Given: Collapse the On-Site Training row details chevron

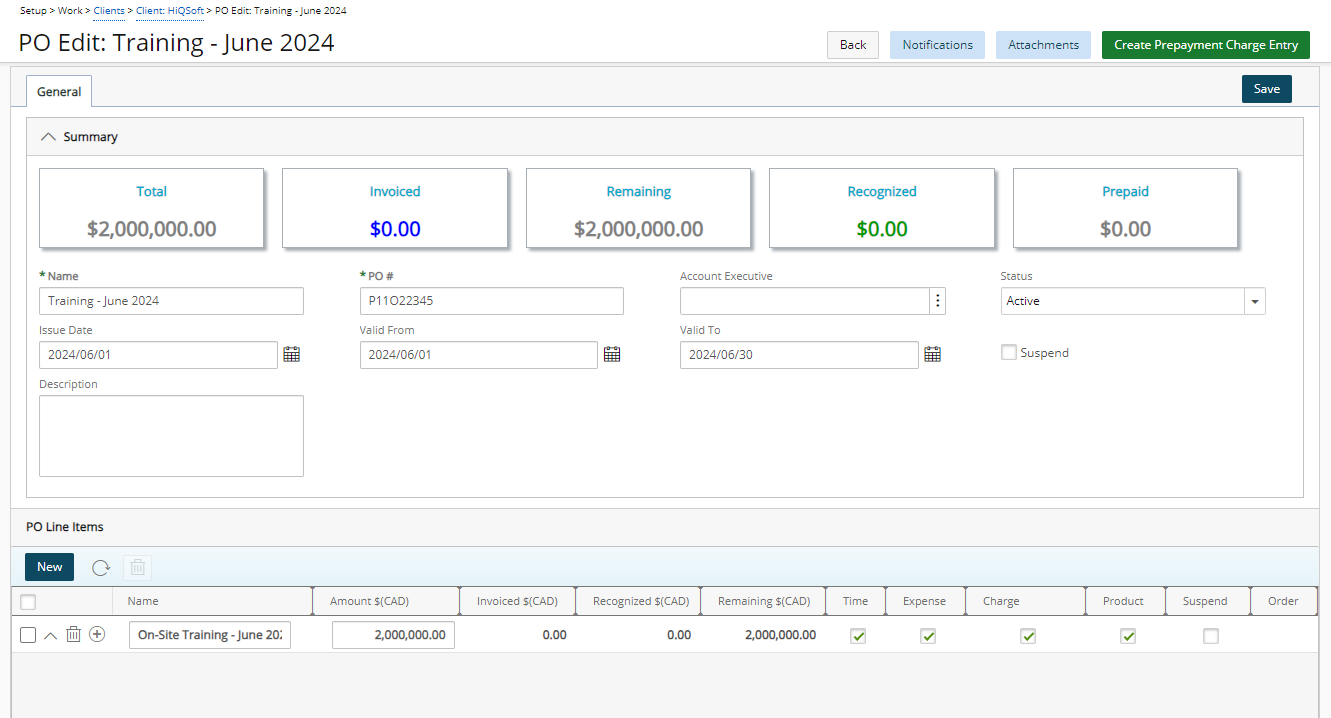Looking at the screenshot, I should (51, 635).
